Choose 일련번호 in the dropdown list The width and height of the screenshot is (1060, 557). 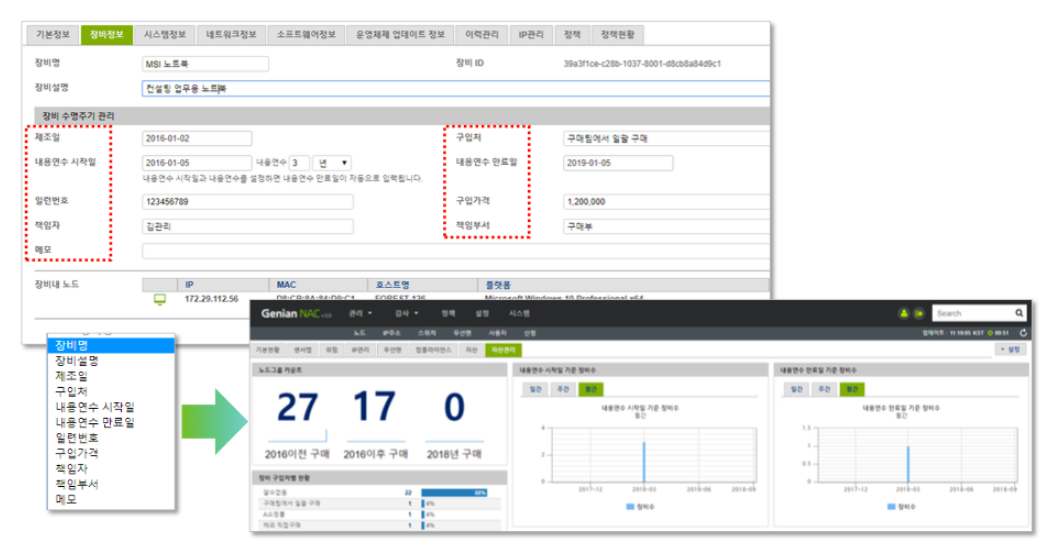pos(112,437)
